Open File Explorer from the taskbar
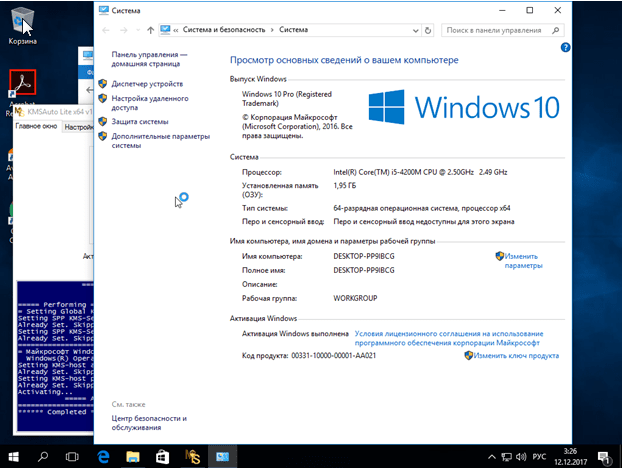This screenshot has width=622, height=468. pyautogui.click(x=131, y=456)
